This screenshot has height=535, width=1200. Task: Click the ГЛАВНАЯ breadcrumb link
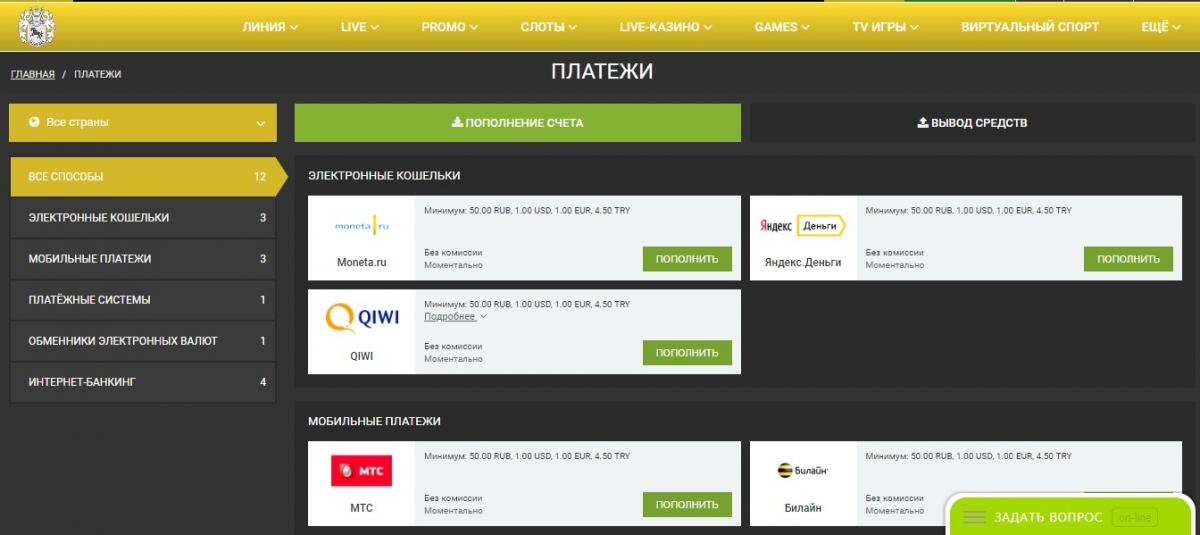(x=33, y=74)
